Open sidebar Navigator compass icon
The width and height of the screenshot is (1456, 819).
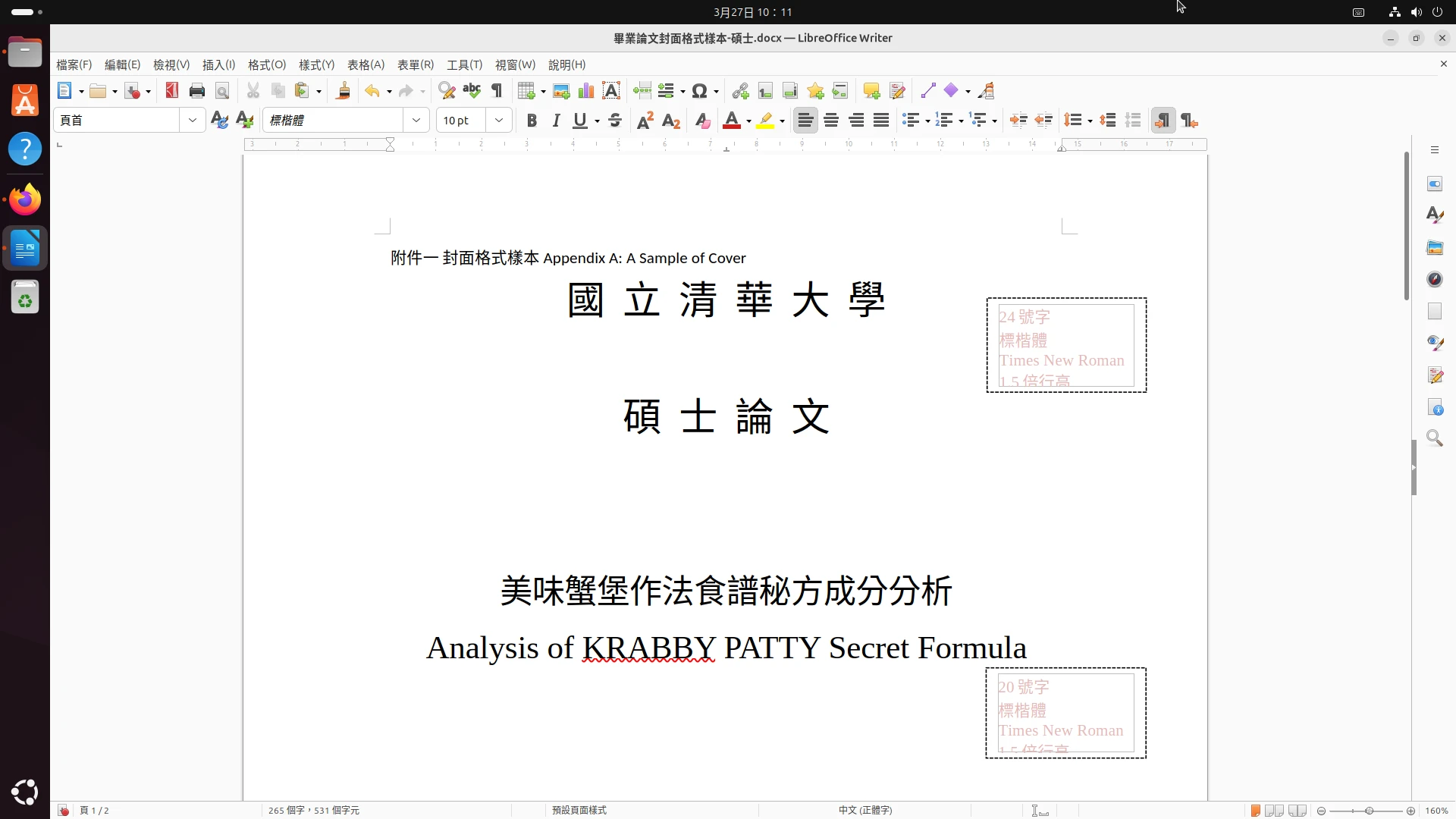[x=1435, y=279]
